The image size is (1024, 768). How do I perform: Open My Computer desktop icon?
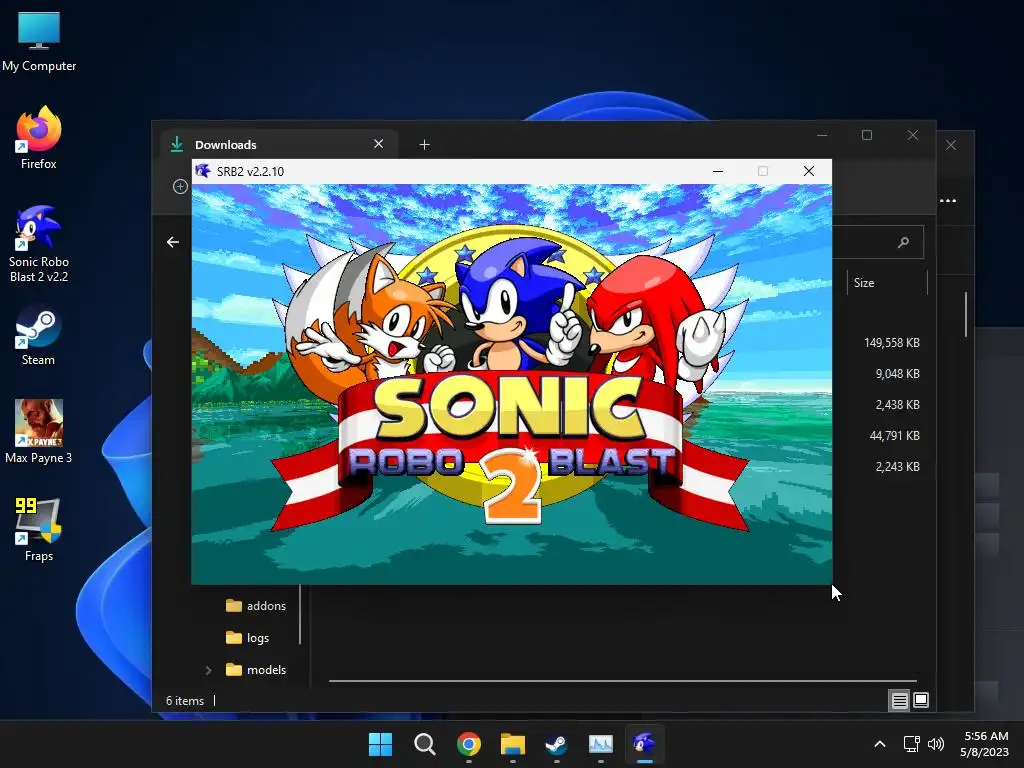click(39, 42)
